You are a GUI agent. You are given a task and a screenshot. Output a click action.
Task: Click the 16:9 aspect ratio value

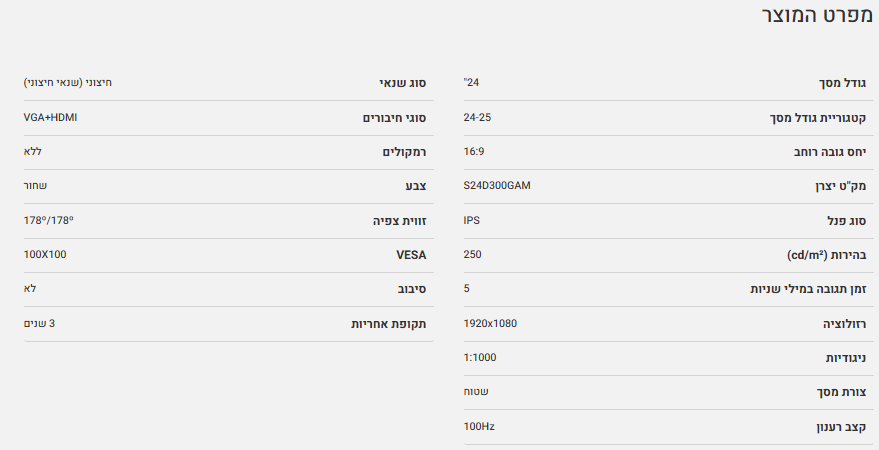click(x=475, y=151)
